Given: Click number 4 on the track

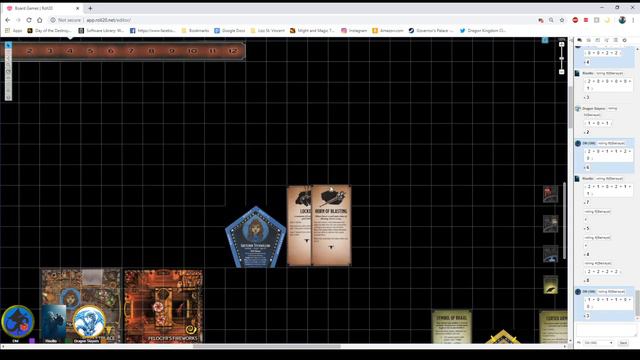Looking at the screenshot, I should (x=70, y=51).
